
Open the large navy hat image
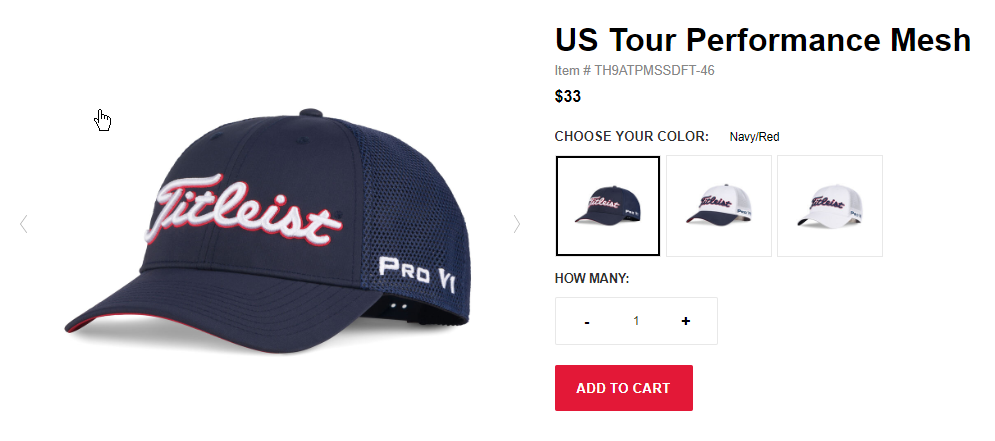[267, 228]
